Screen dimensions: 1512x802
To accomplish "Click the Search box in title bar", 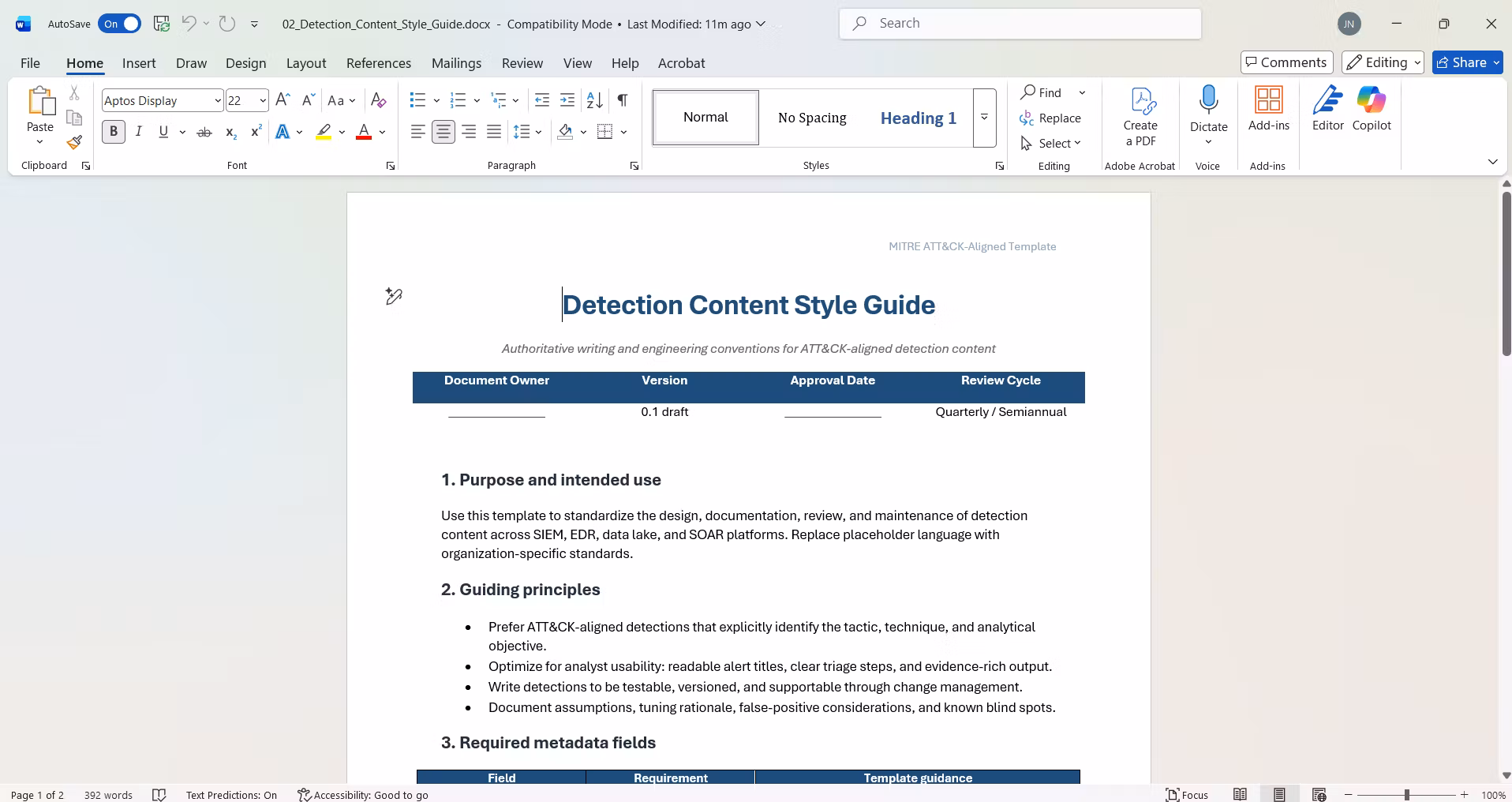I will [1020, 24].
